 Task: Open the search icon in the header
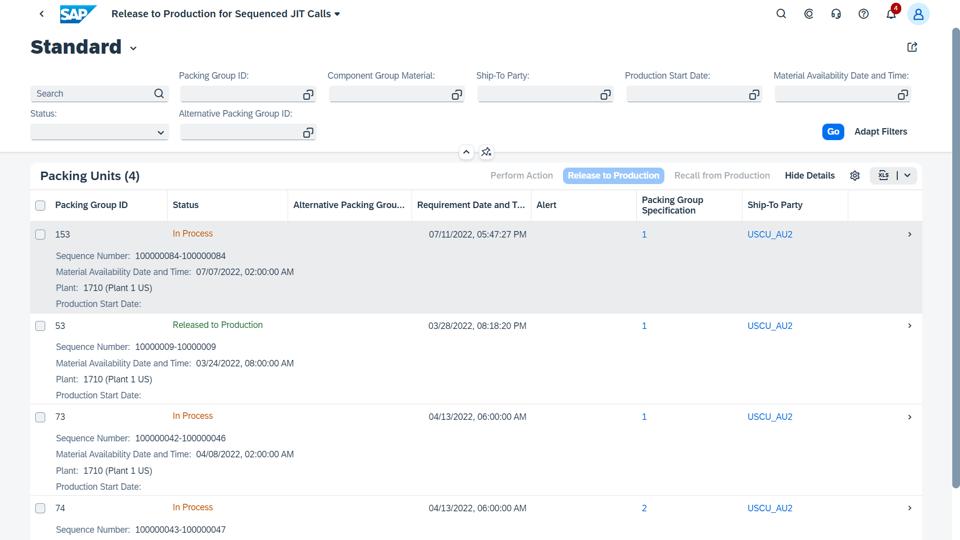[781, 14]
